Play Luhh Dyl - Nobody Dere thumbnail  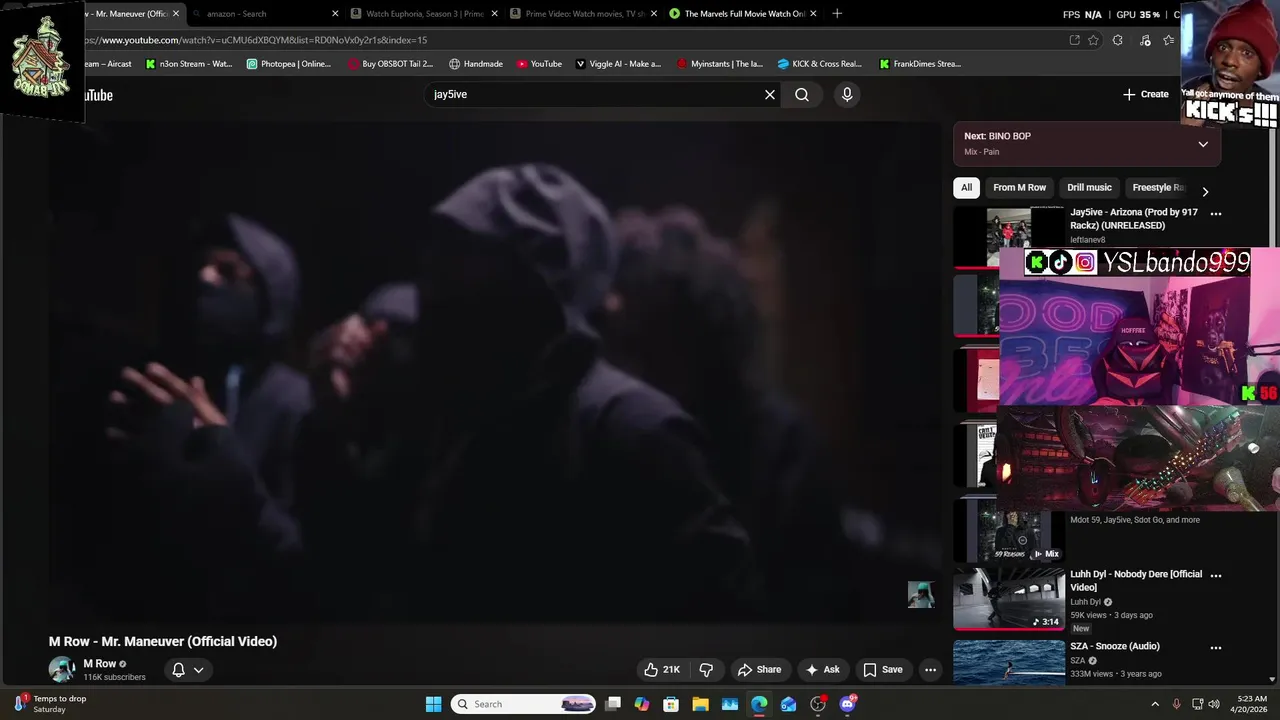(1009, 599)
